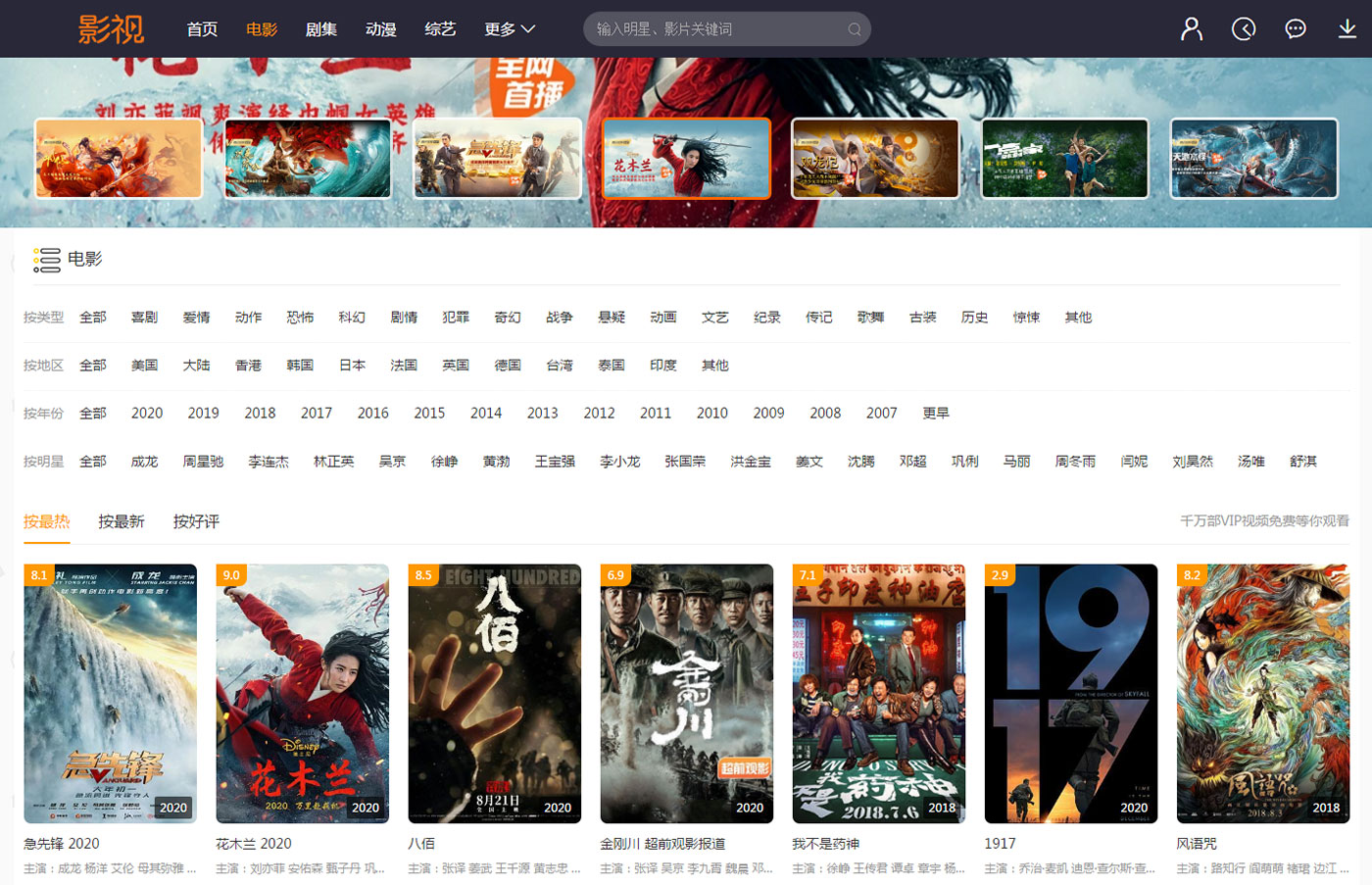This screenshot has width=1372, height=885.
Task: Open the 1917 movie poster
Action: tap(1070, 694)
